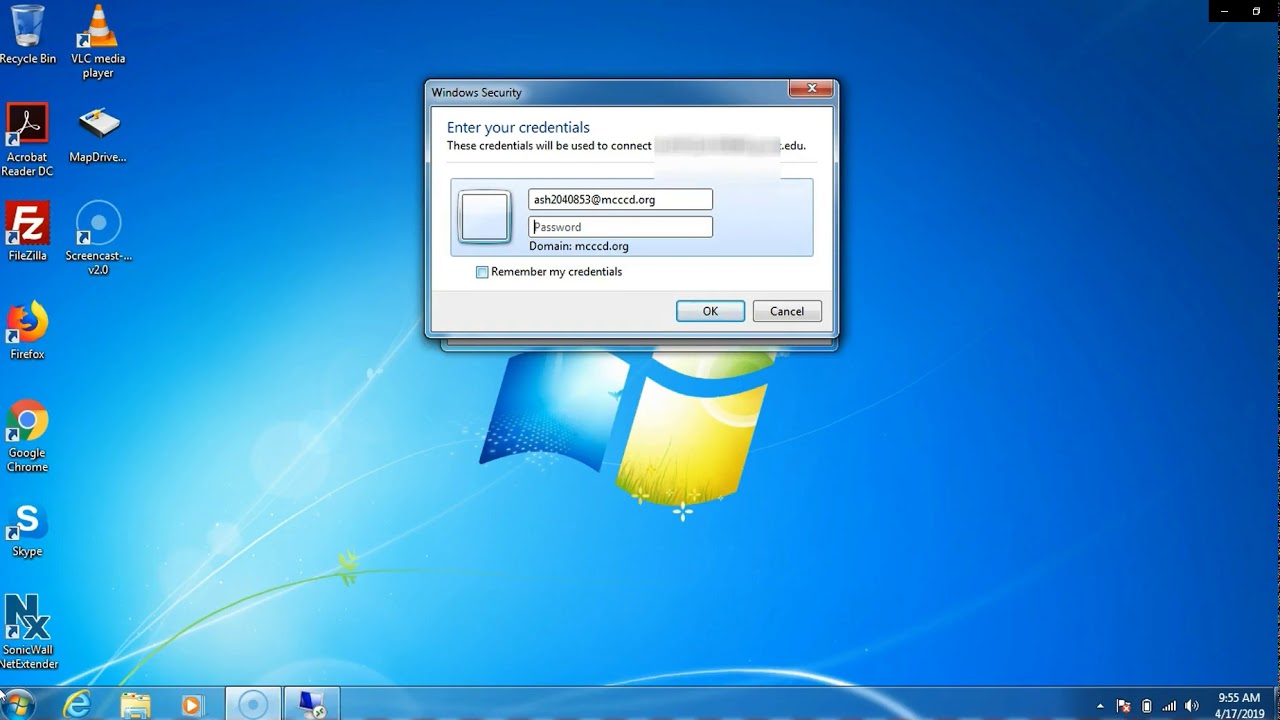Open the Skype desktop shortcut
This screenshot has height=720, width=1280.
point(27,530)
